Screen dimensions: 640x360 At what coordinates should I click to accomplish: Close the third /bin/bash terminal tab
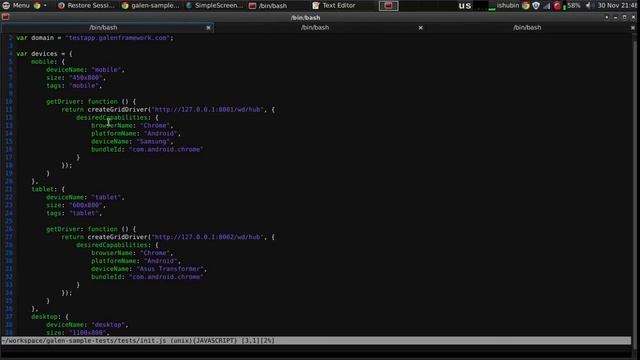pyautogui.click(x=633, y=28)
